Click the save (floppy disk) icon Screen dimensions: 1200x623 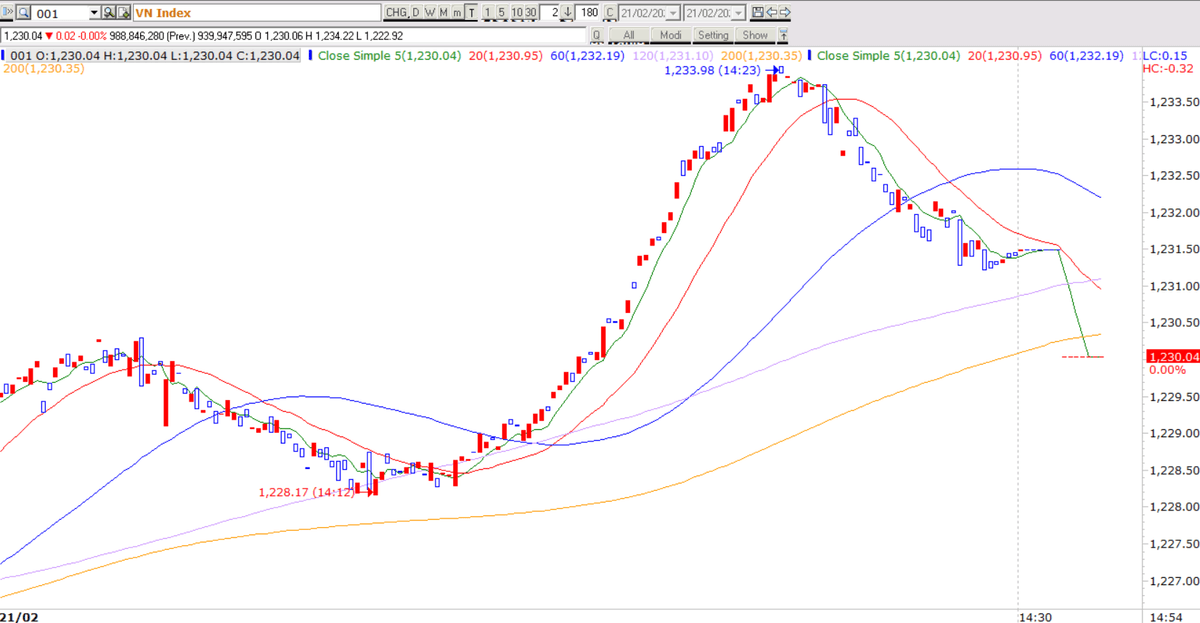click(x=756, y=13)
